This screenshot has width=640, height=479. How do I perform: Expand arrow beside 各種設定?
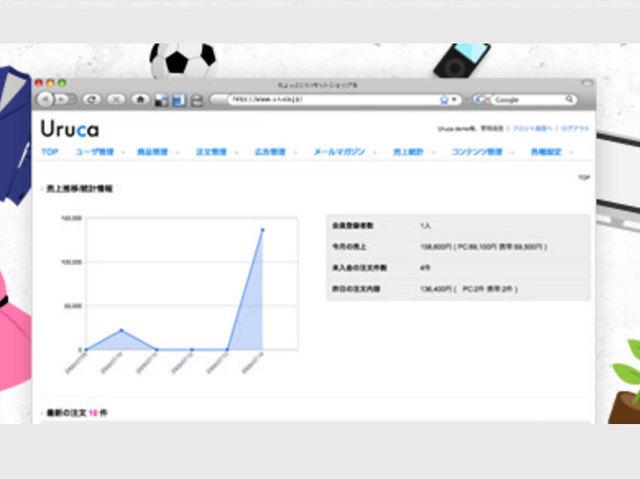point(571,153)
